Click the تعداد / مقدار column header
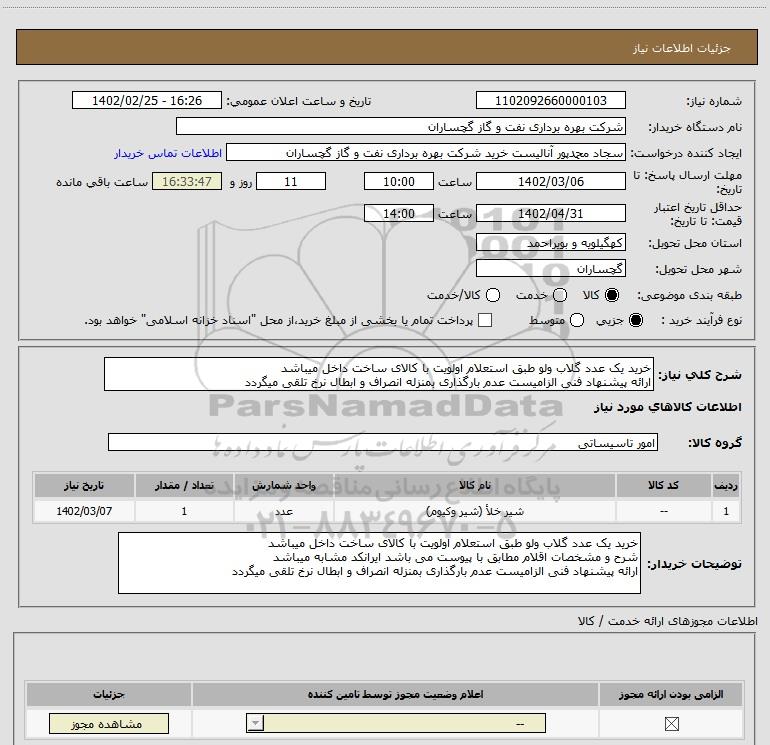Image resolution: width=770 pixels, height=745 pixels. pos(184,485)
